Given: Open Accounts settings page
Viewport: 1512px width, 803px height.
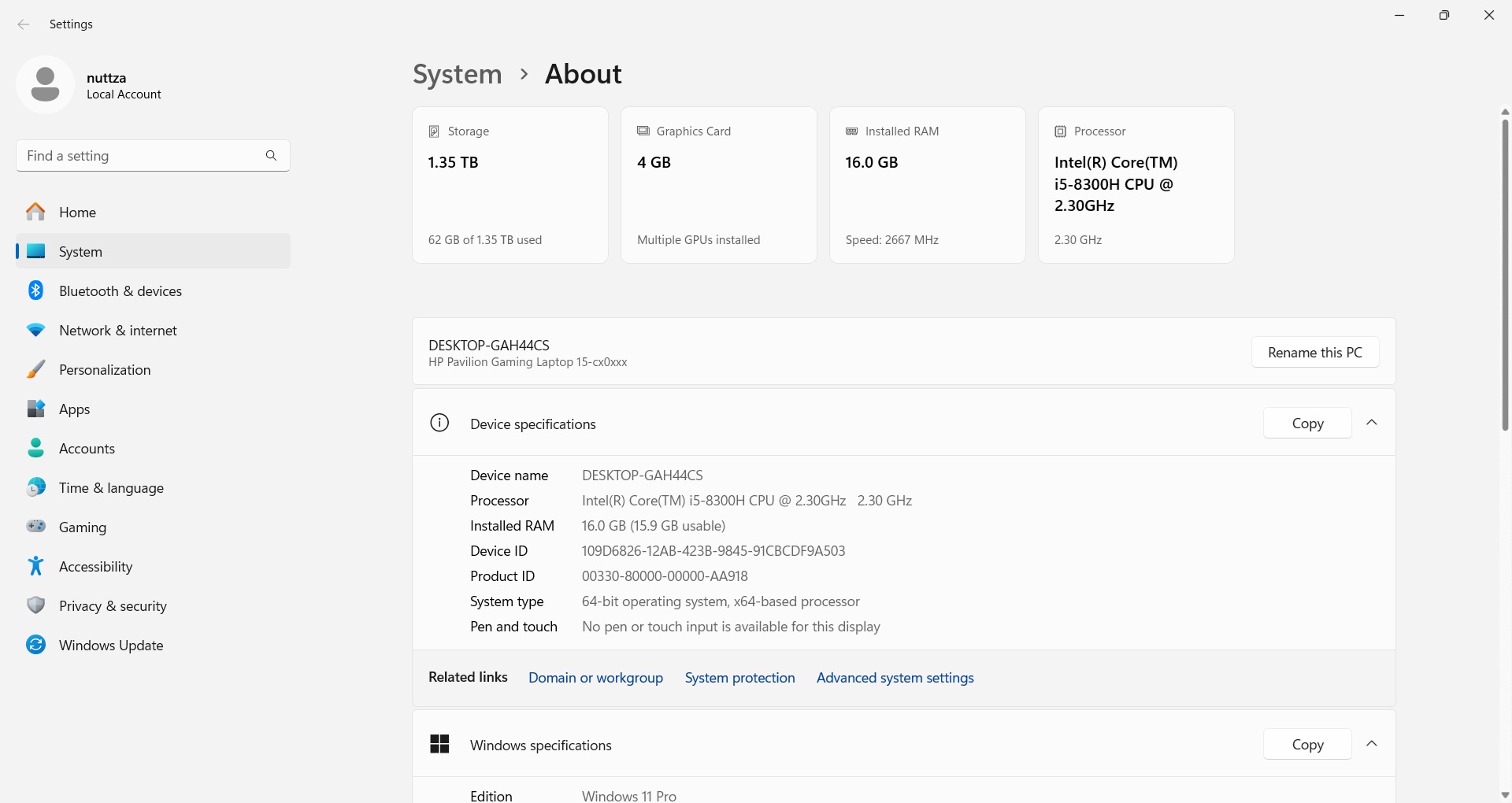Looking at the screenshot, I should (153, 448).
